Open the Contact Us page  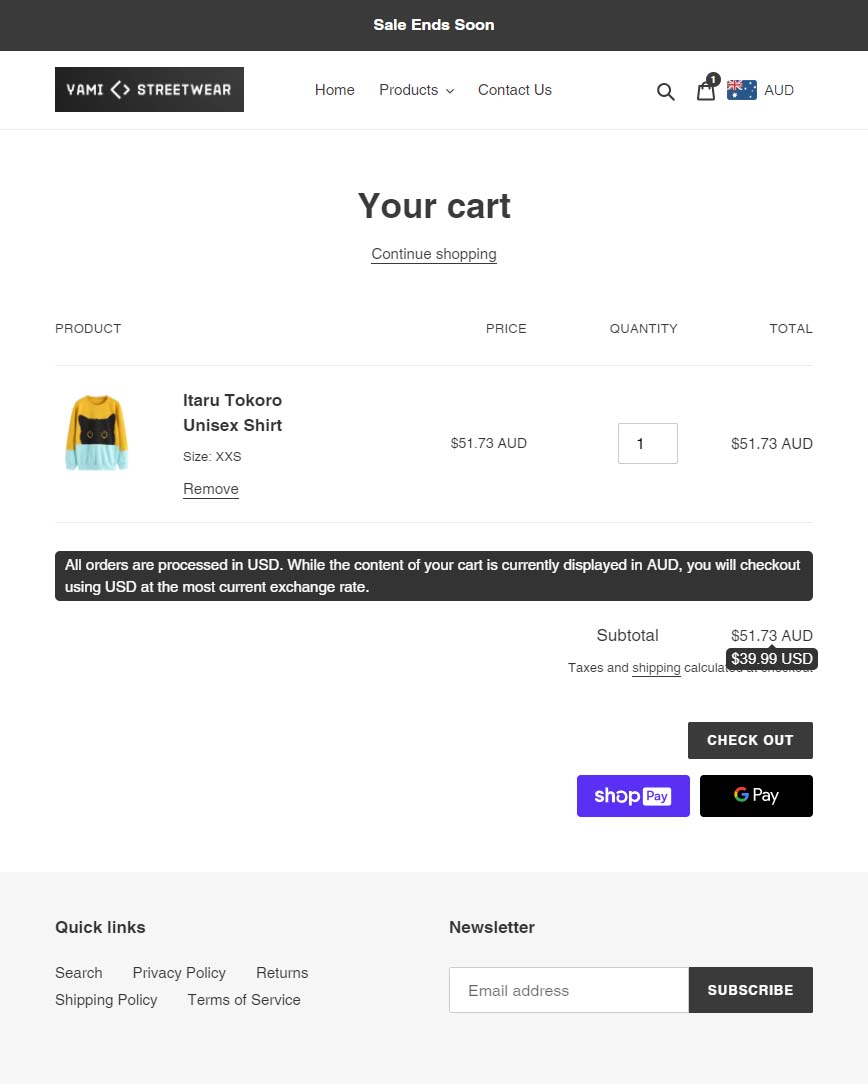pyautogui.click(x=515, y=90)
